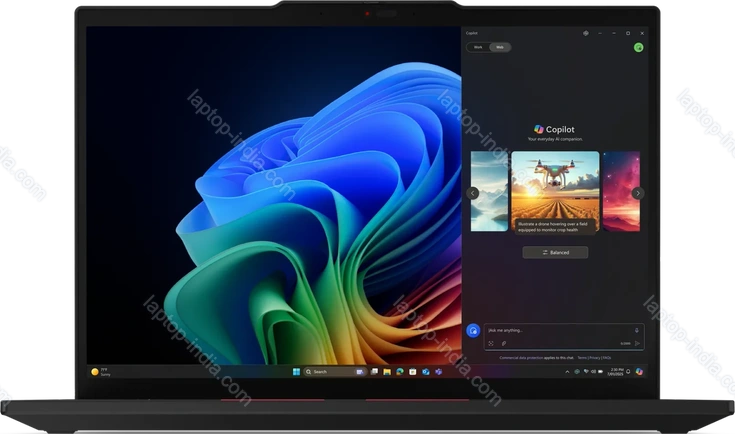Select the drone over field suggestion card

(x=555, y=191)
